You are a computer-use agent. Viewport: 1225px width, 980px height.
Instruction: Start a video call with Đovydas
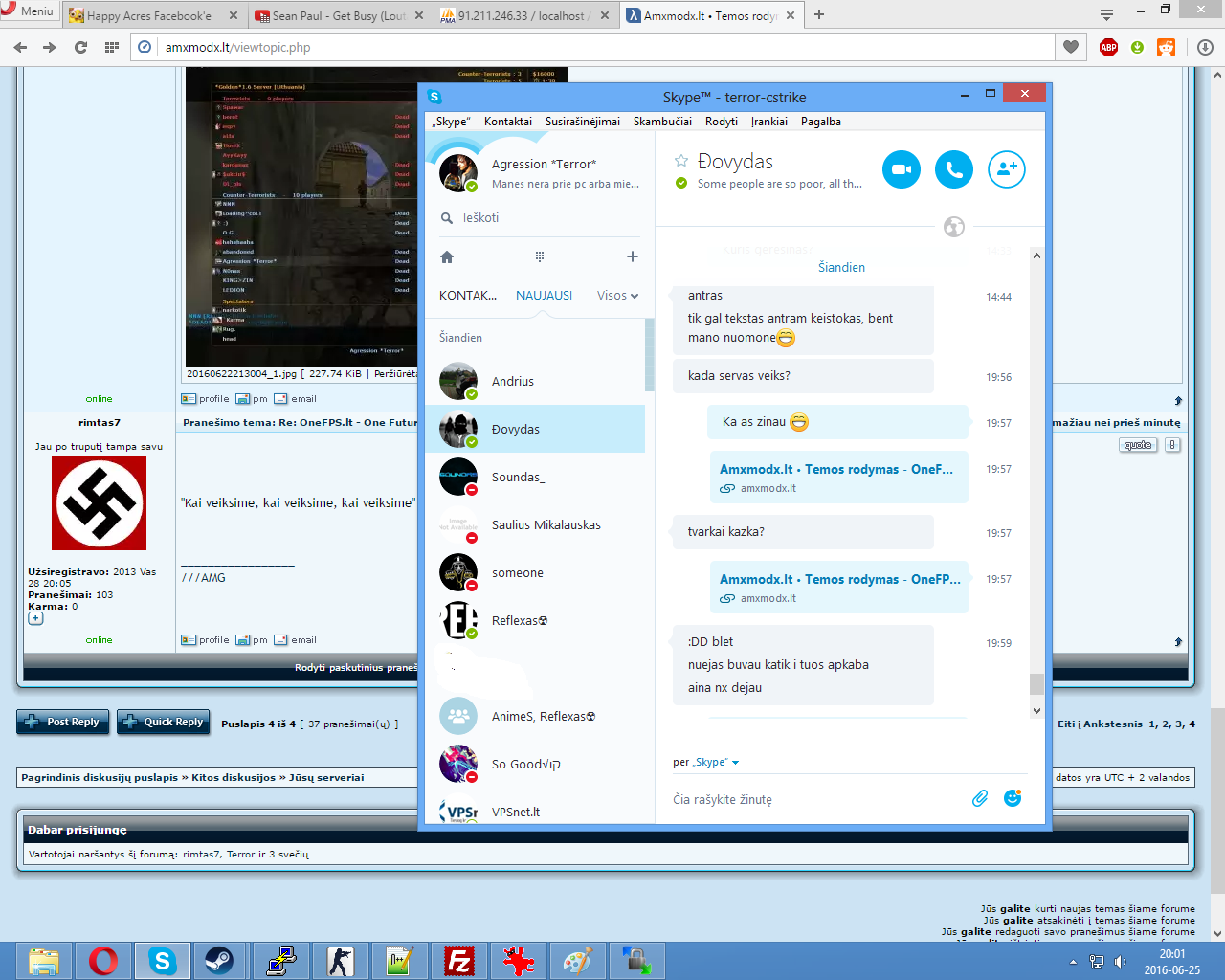[x=901, y=169]
